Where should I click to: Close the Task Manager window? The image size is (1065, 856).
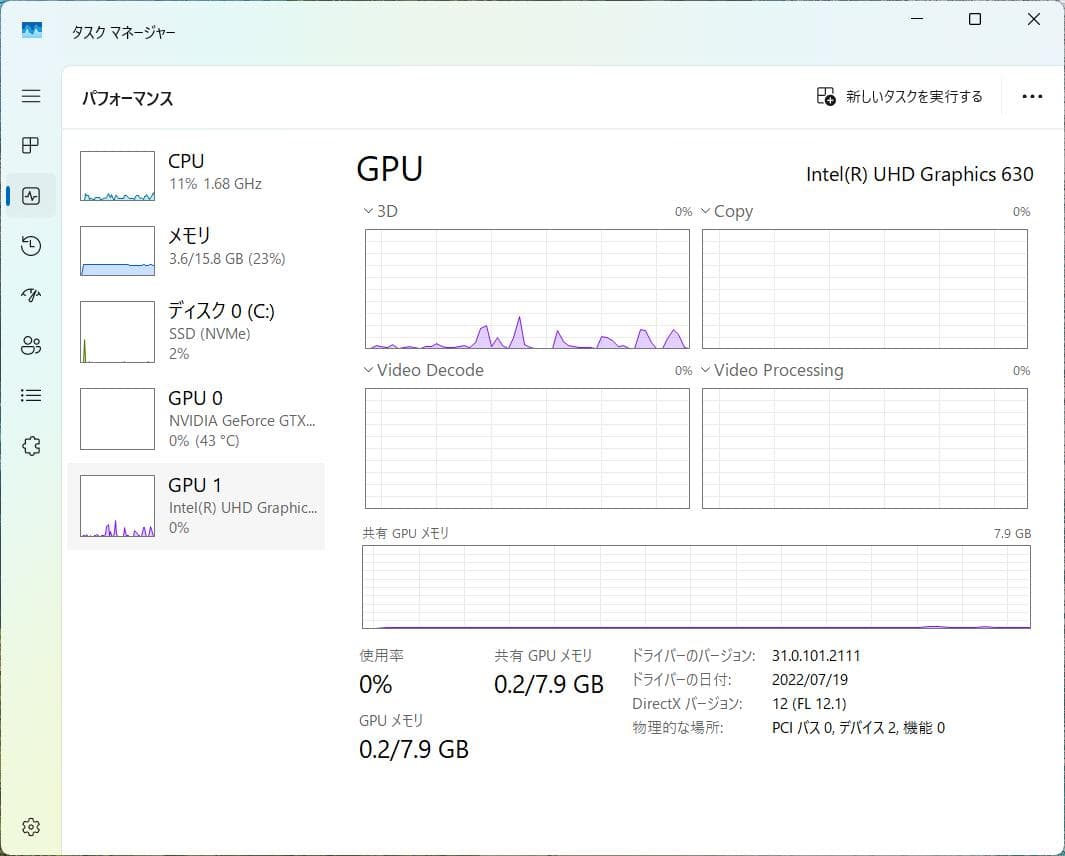(1033, 19)
